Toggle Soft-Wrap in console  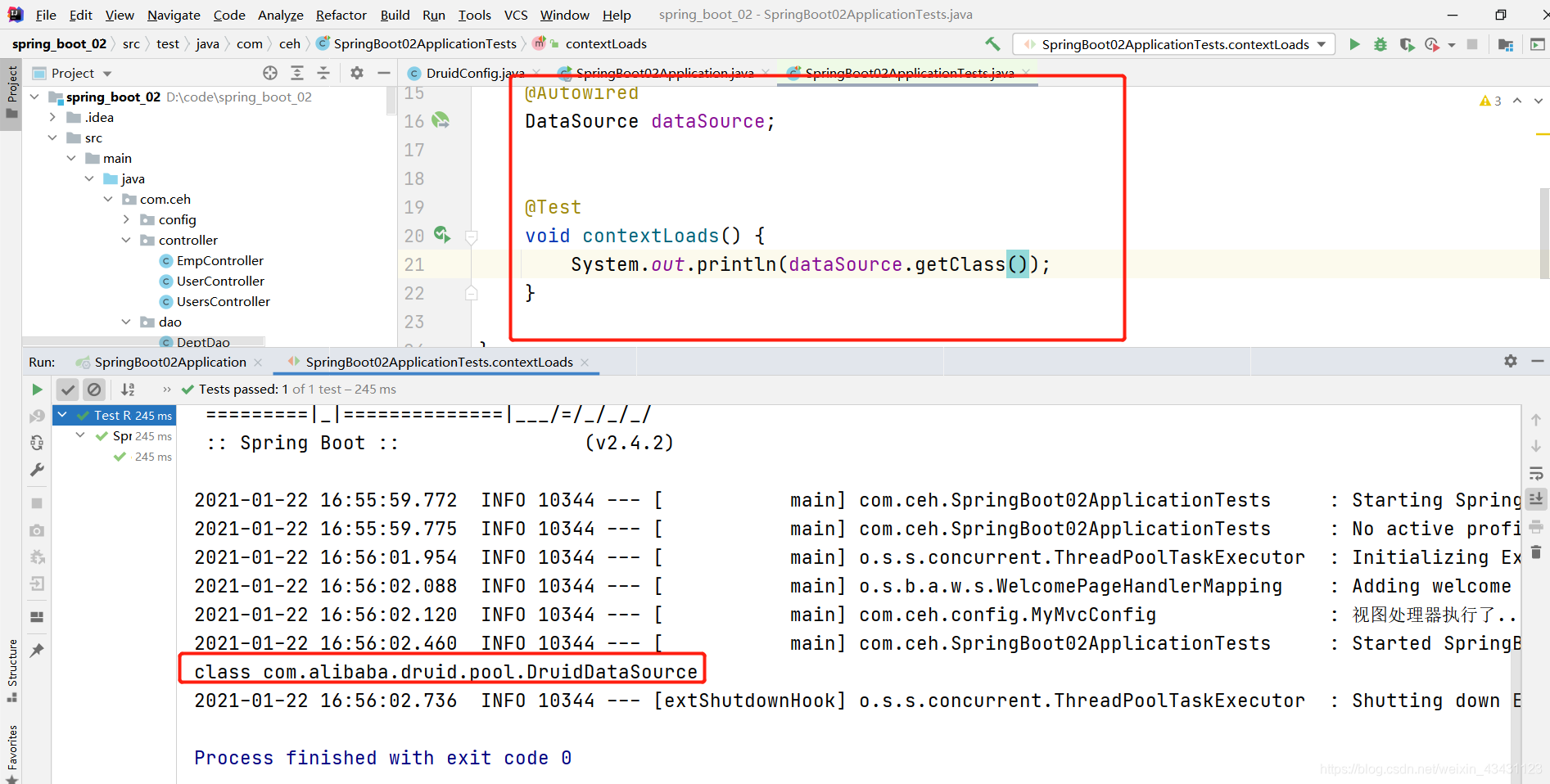[1536, 473]
